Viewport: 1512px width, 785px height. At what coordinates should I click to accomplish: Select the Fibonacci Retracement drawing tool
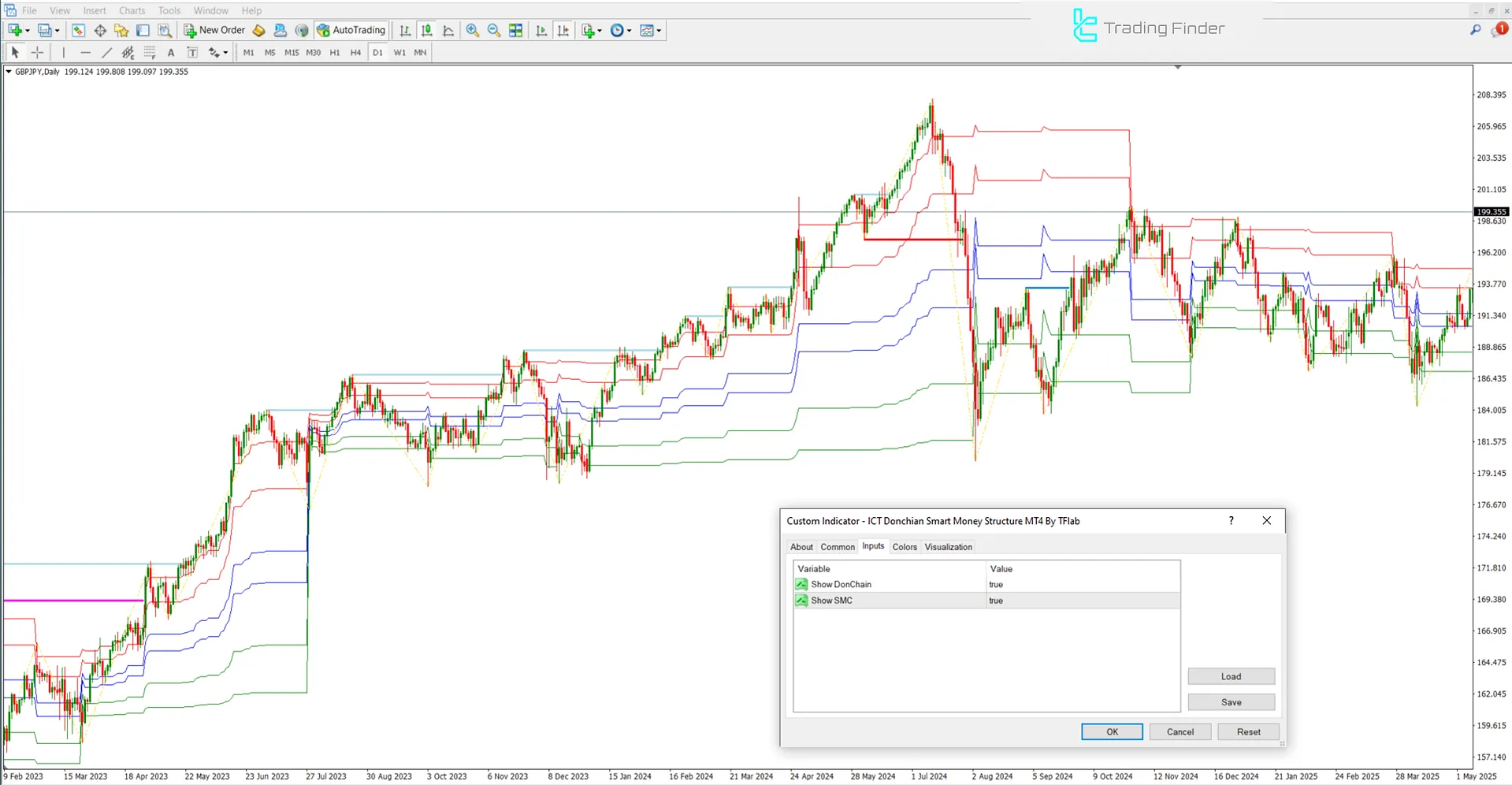[149, 52]
